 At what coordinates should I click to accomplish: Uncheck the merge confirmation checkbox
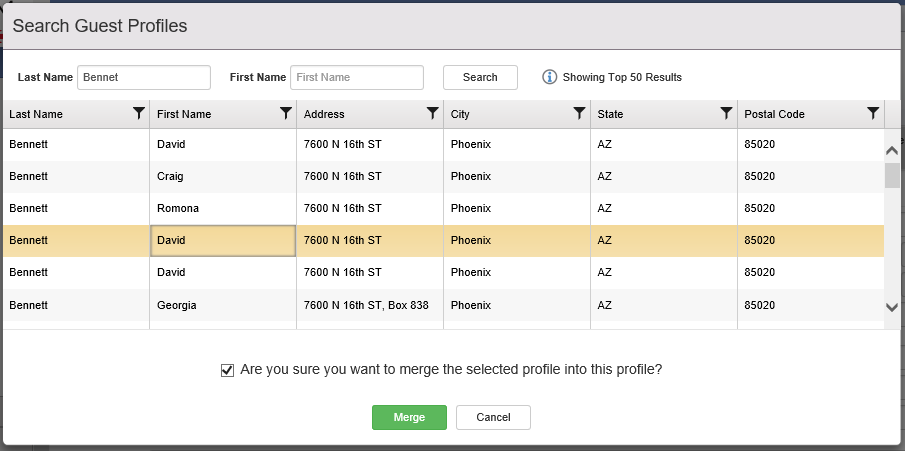point(227,370)
